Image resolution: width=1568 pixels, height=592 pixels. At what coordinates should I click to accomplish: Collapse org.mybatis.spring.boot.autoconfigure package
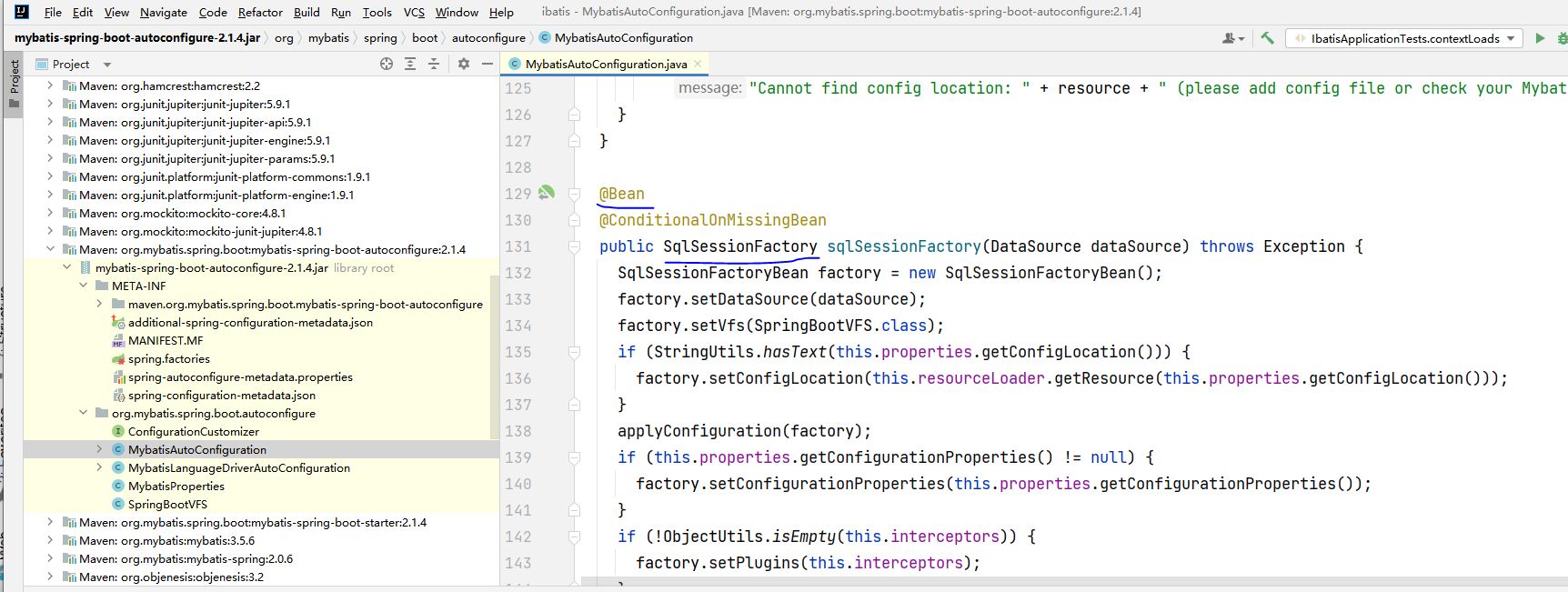tap(83, 413)
